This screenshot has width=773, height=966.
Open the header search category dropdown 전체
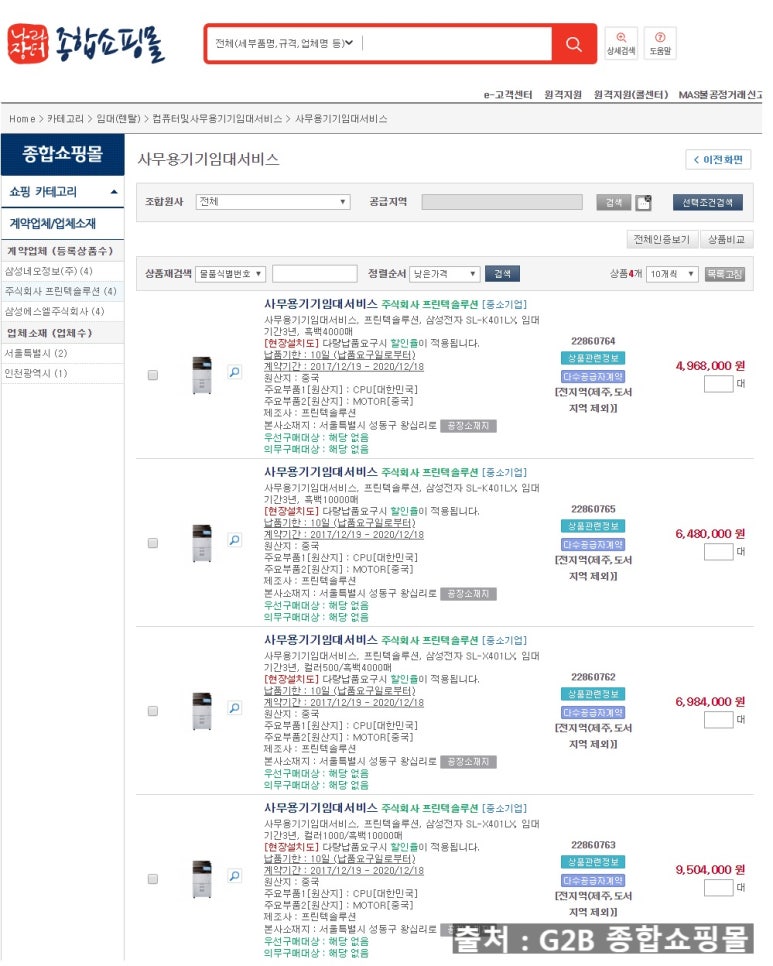pos(284,43)
